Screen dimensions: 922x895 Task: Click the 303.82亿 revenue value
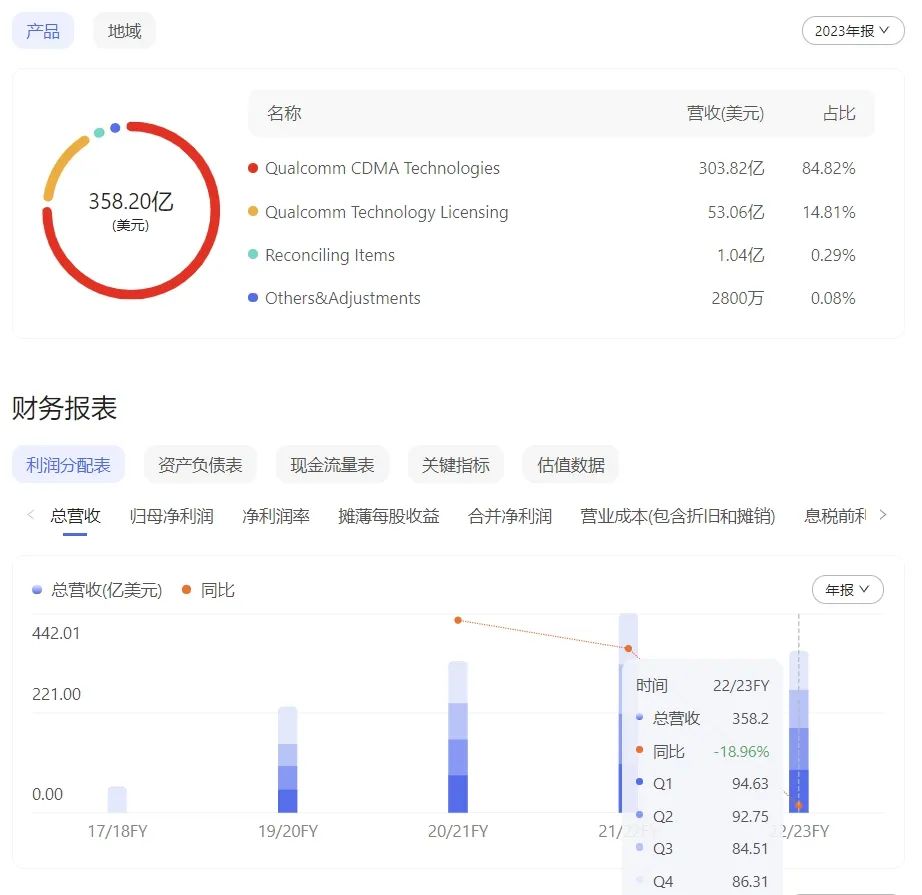click(x=731, y=168)
